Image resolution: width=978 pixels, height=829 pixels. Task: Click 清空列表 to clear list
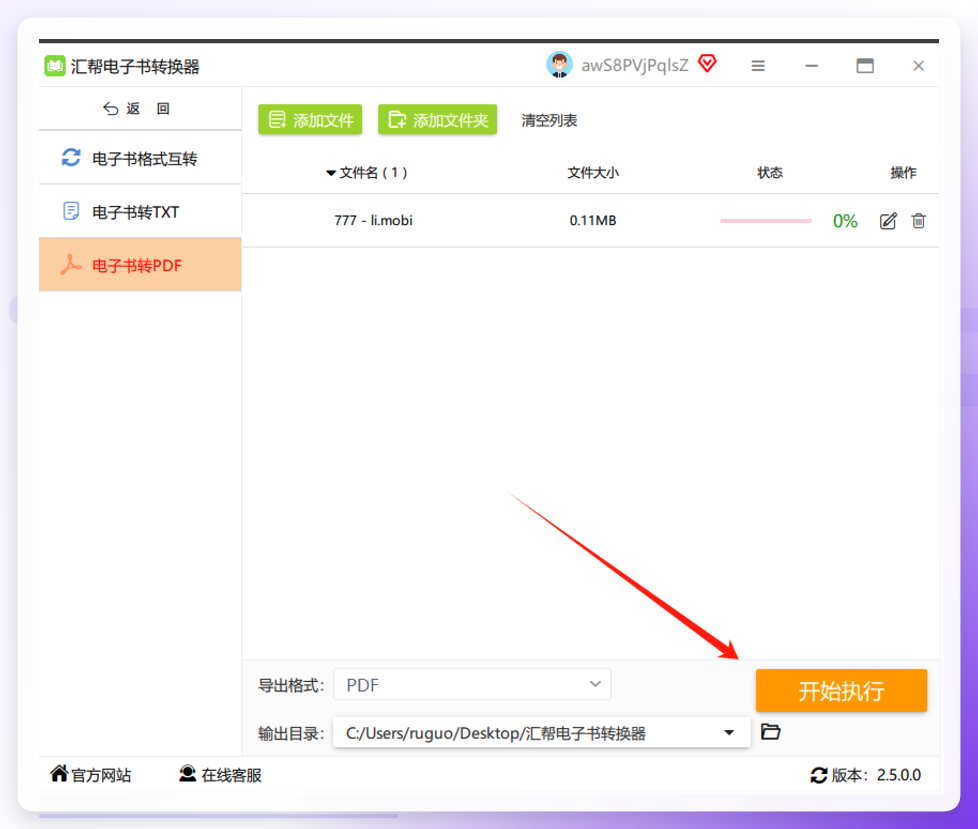[550, 120]
